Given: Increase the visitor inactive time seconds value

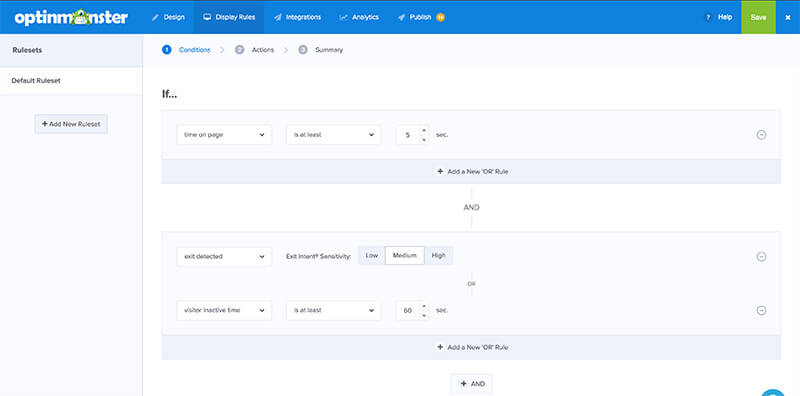Looking at the screenshot, I should [424, 306].
